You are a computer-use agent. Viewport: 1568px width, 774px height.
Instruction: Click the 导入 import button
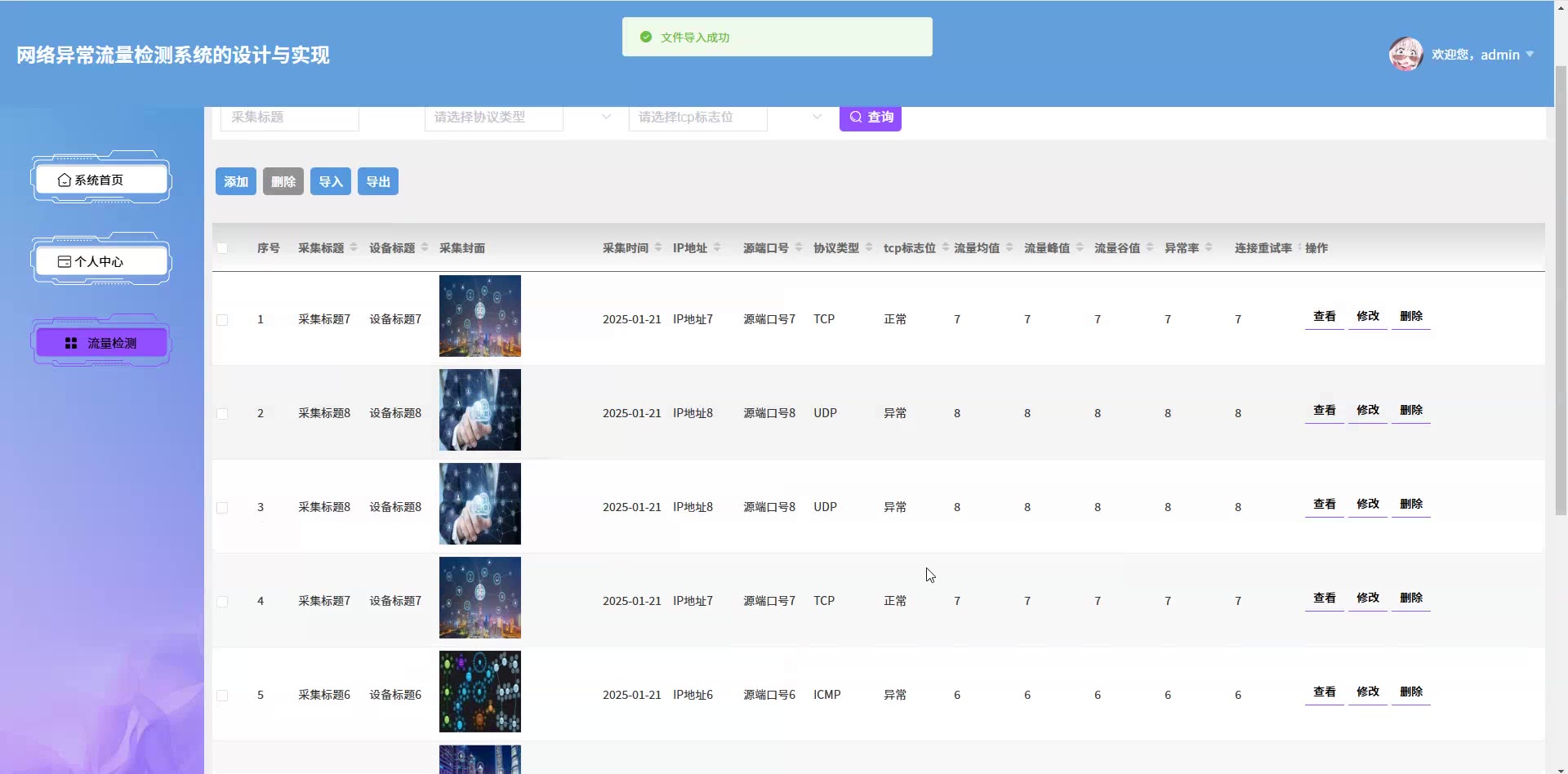(x=330, y=181)
